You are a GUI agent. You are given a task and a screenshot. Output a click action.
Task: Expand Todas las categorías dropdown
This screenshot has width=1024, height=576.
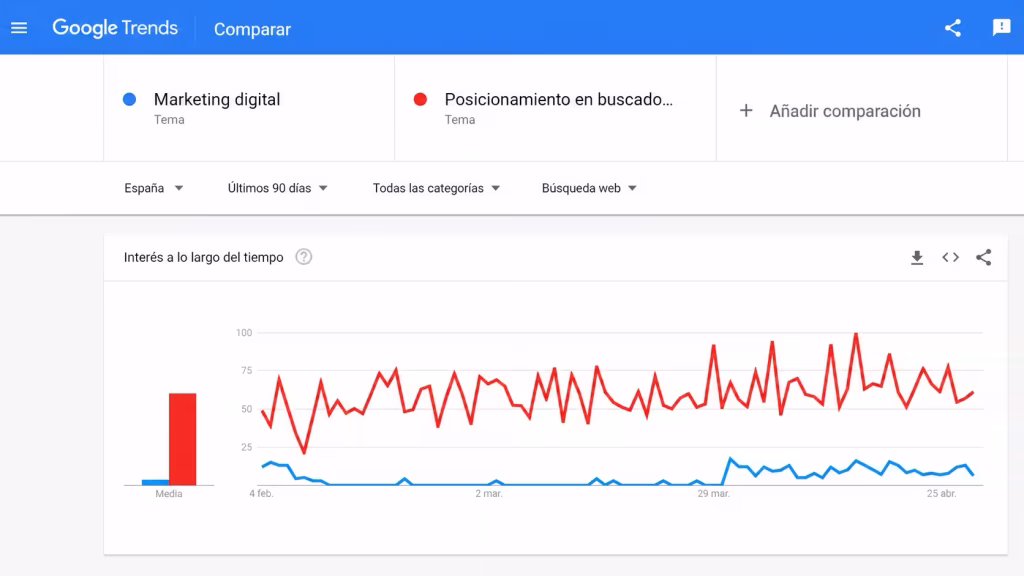(x=436, y=188)
